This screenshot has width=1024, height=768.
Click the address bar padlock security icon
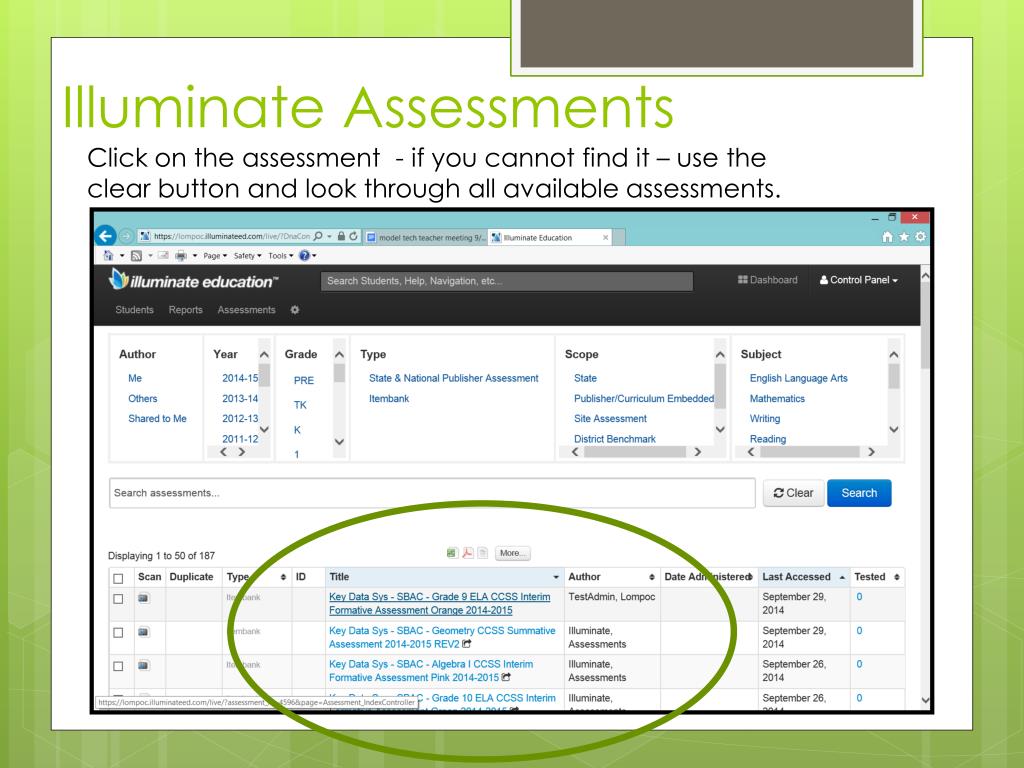pyautogui.click(x=341, y=236)
